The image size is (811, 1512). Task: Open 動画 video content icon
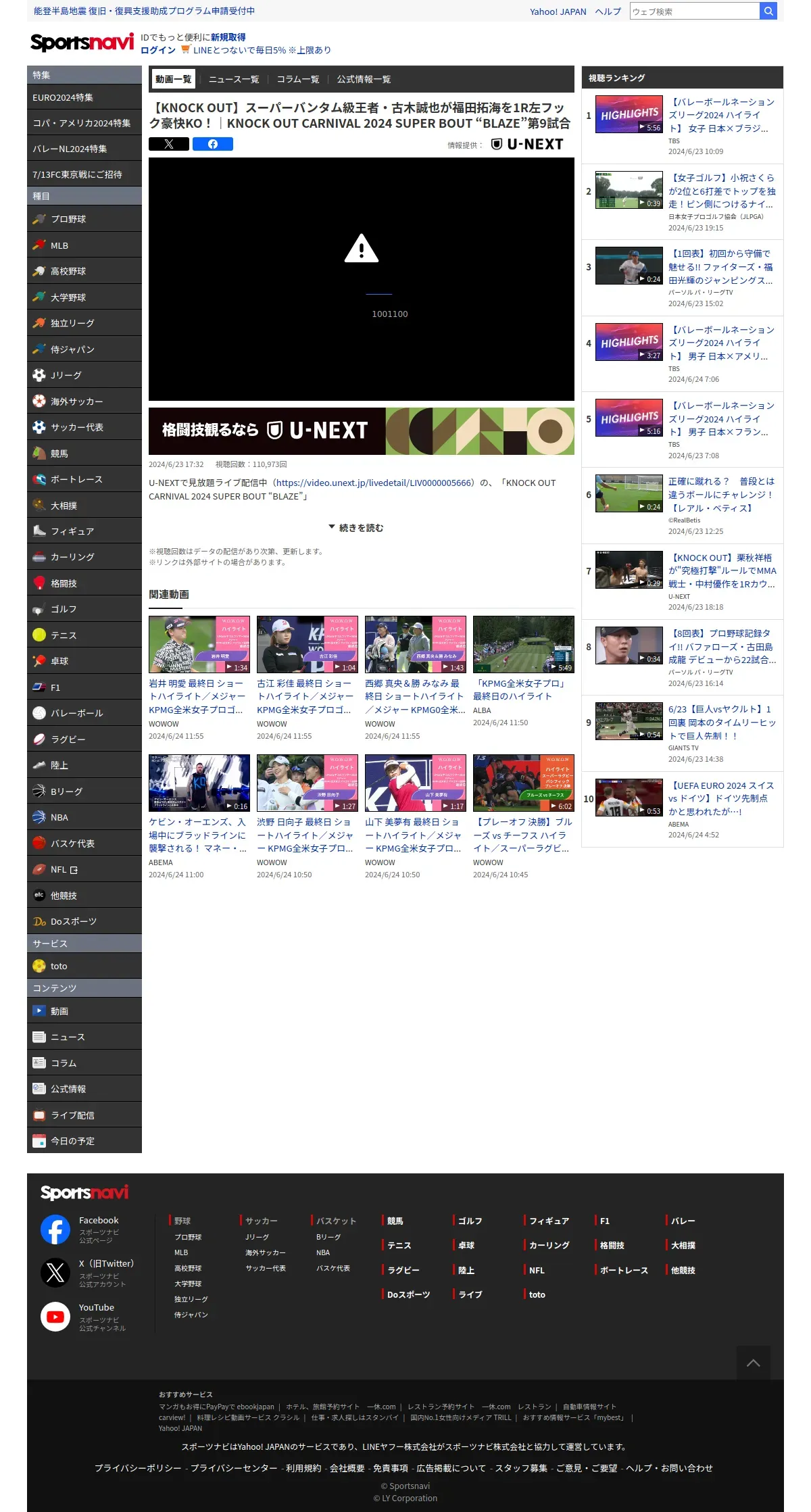[39, 1011]
